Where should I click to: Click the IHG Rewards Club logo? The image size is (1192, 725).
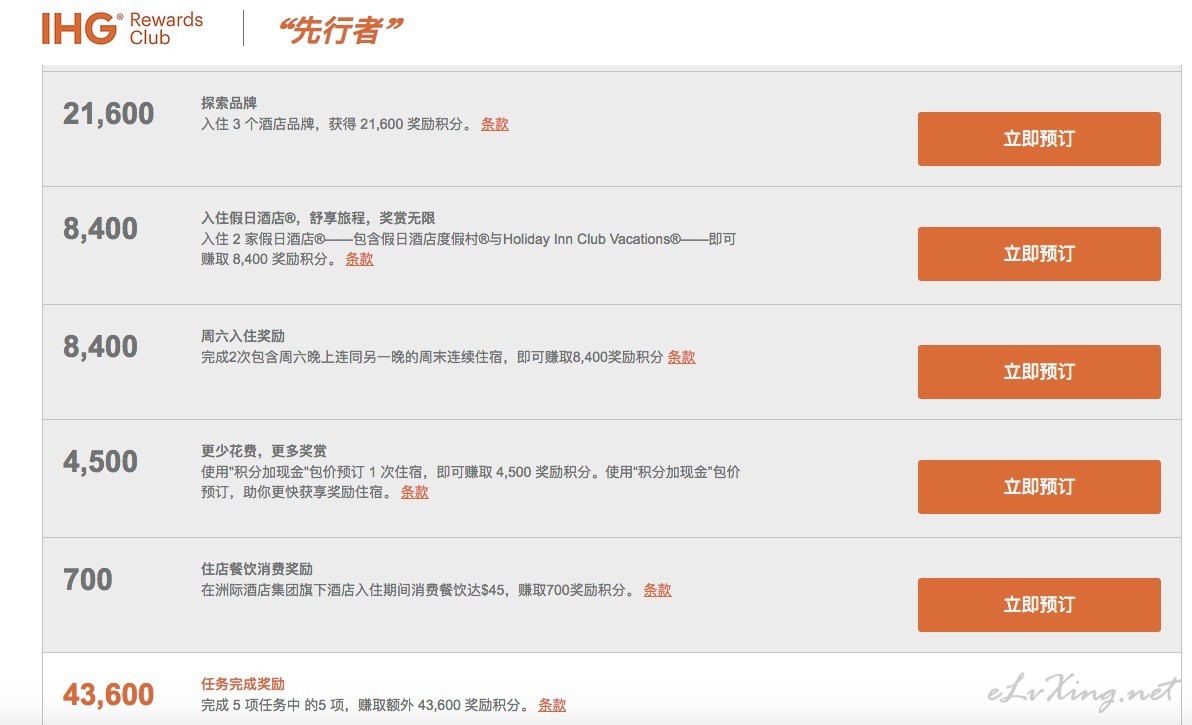(122, 29)
